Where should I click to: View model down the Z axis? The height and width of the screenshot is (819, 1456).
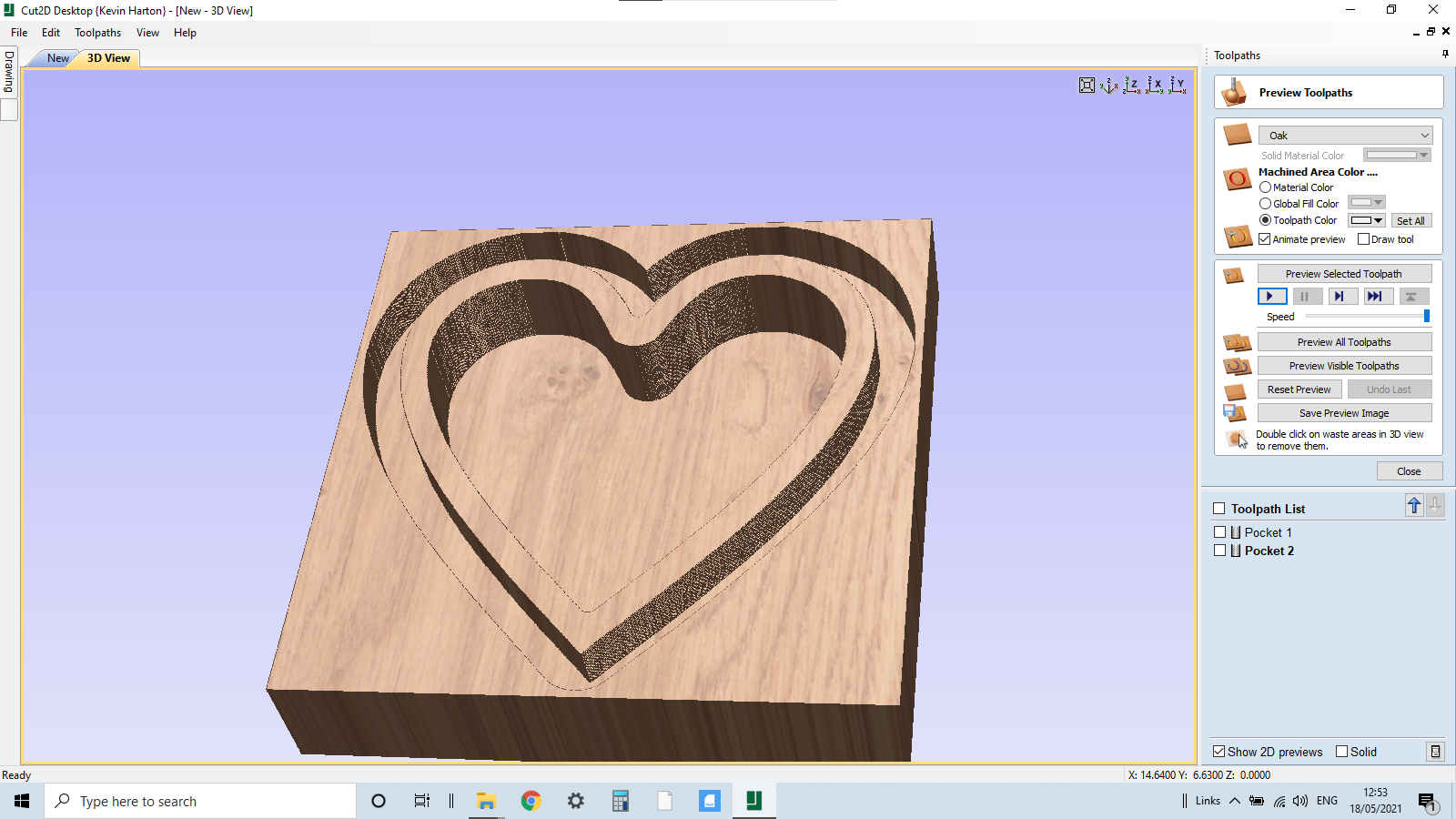coord(1131,86)
